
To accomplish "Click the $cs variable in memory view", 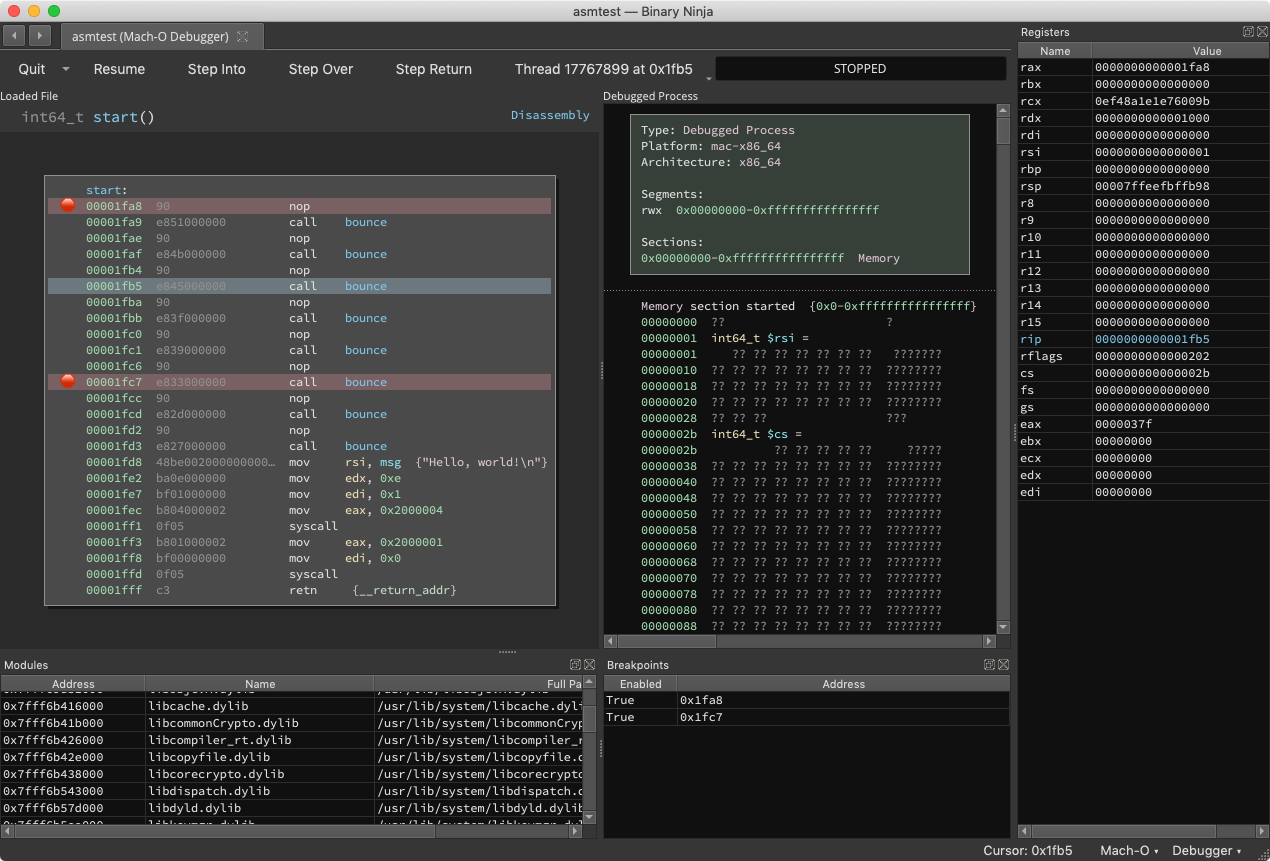I will click(x=778, y=434).
